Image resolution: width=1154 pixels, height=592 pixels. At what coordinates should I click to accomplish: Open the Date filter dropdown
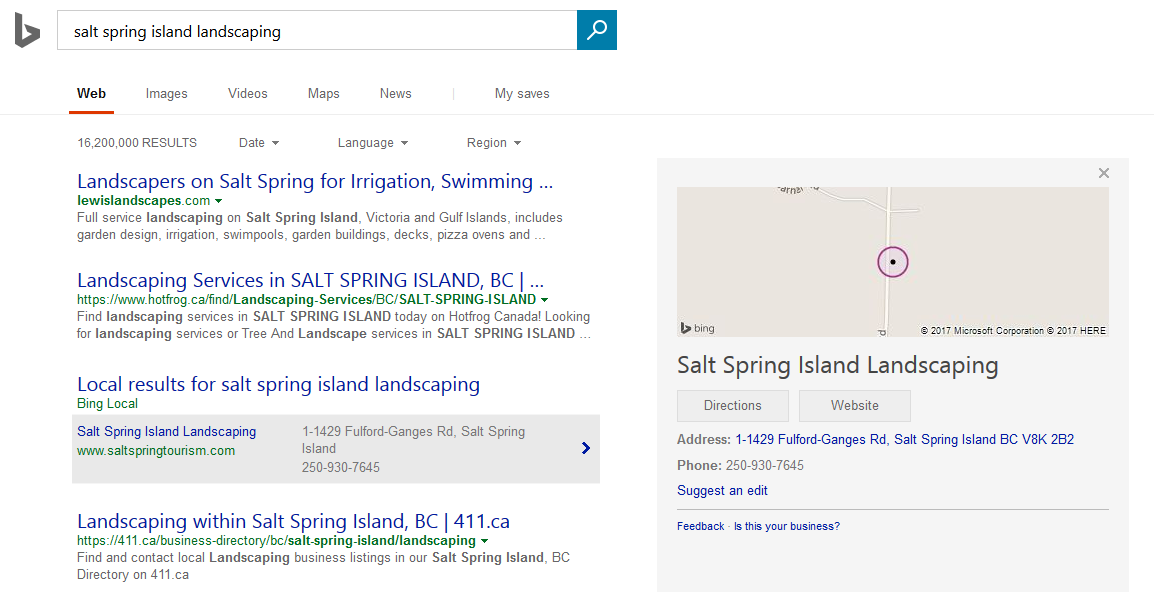(259, 143)
